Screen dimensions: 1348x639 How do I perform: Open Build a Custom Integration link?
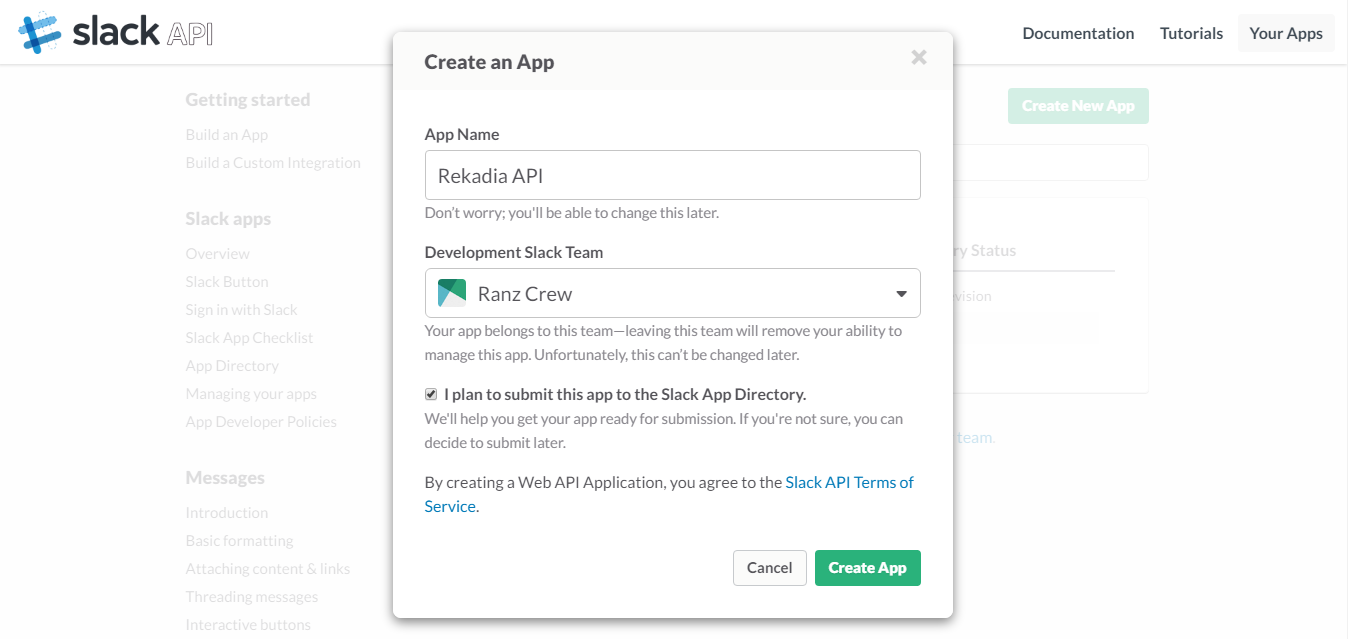(x=273, y=162)
